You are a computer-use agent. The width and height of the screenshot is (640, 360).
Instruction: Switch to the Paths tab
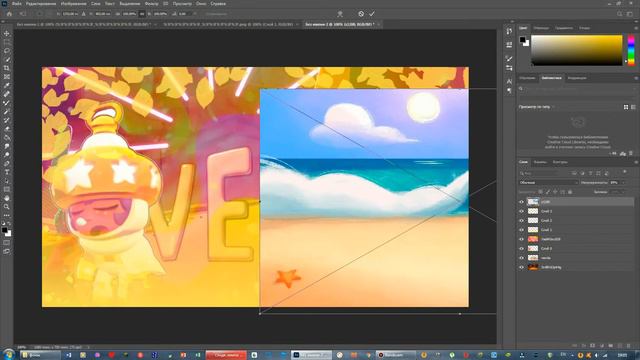560,162
